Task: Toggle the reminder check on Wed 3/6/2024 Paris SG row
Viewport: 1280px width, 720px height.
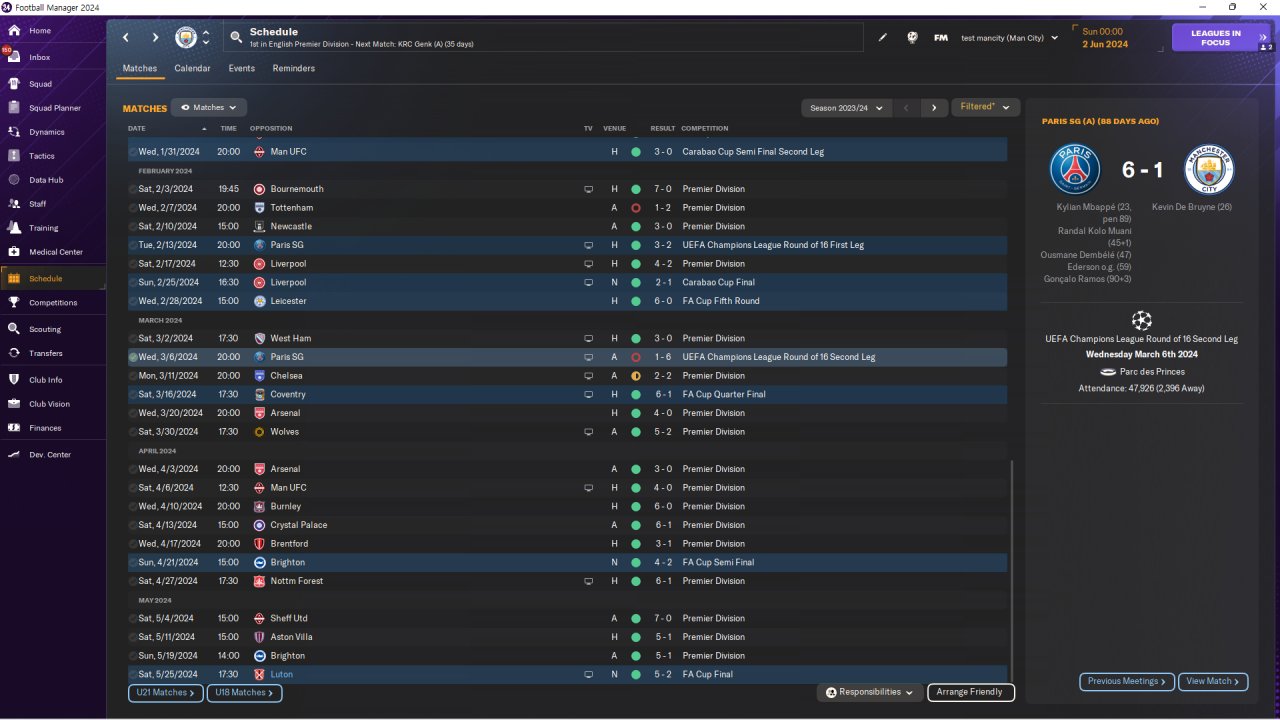Action: (x=133, y=357)
